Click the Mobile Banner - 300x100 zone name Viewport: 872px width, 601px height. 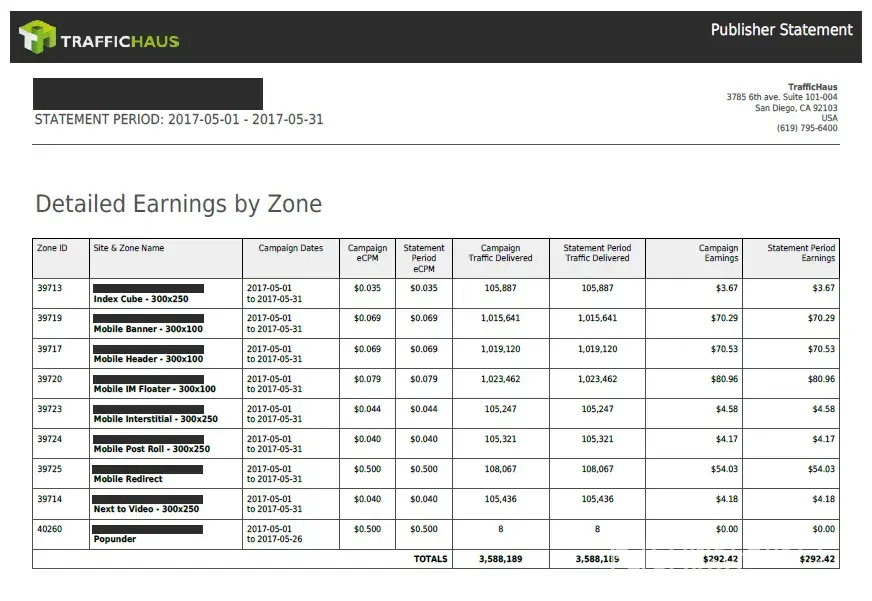click(148, 329)
